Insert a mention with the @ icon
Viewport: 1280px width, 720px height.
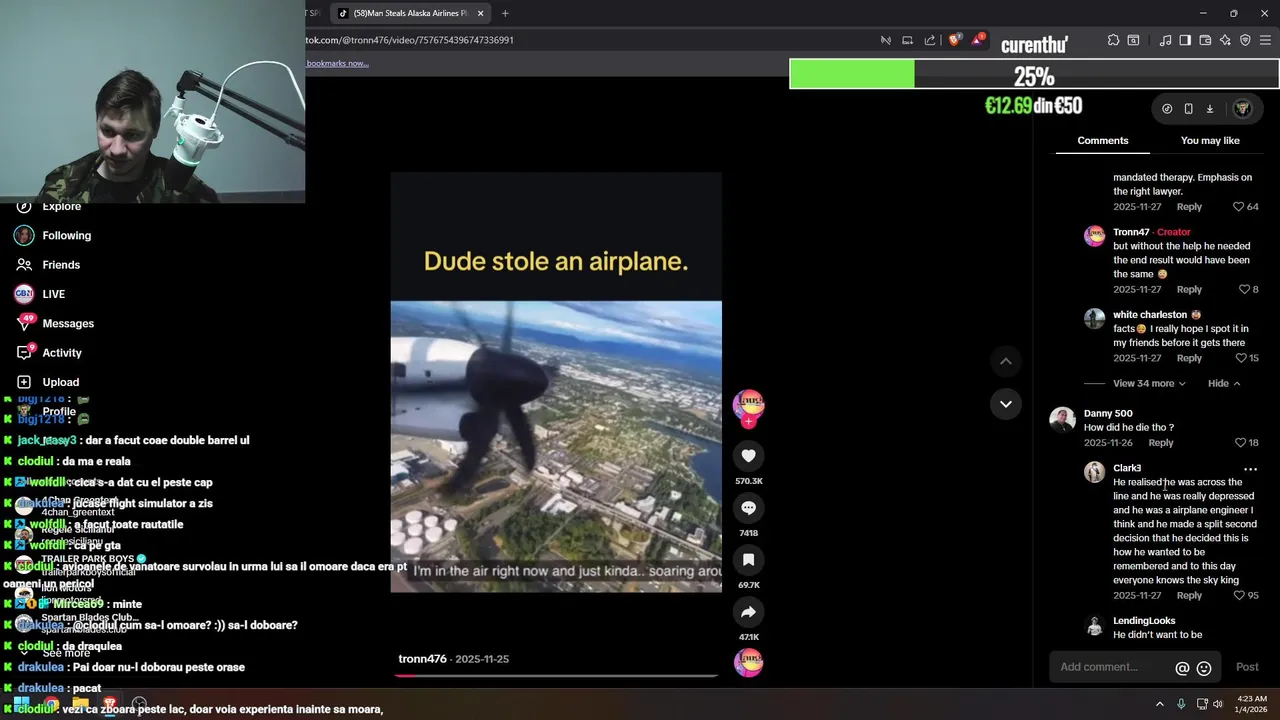pos(1182,668)
